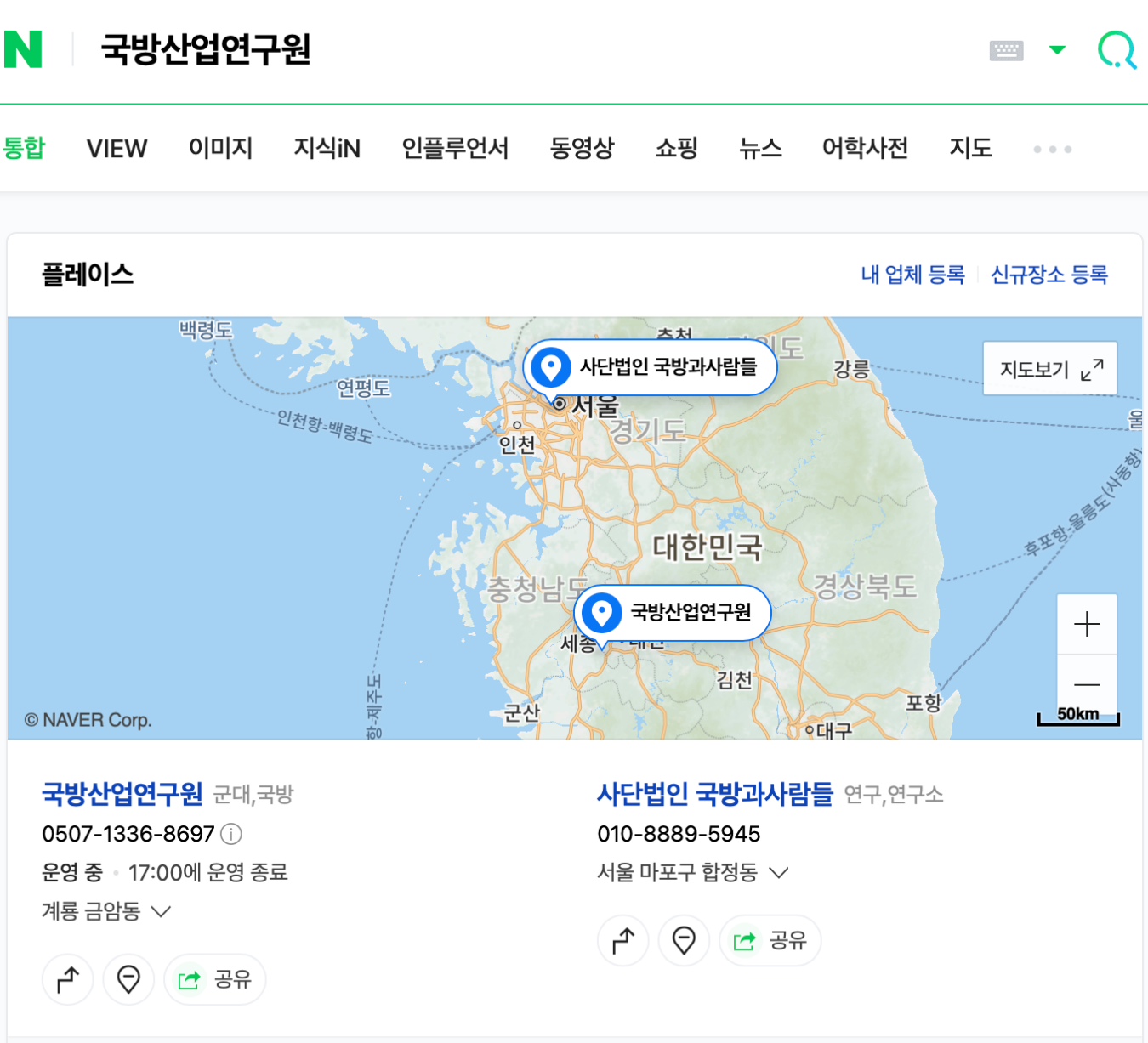The height and width of the screenshot is (1043, 1148).
Task: Click the 지도보기 expand map button
Action: tap(1050, 369)
